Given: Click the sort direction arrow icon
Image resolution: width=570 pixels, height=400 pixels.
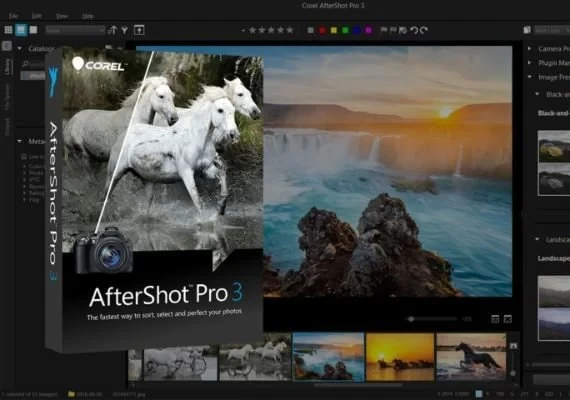Looking at the screenshot, I should [113, 30].
